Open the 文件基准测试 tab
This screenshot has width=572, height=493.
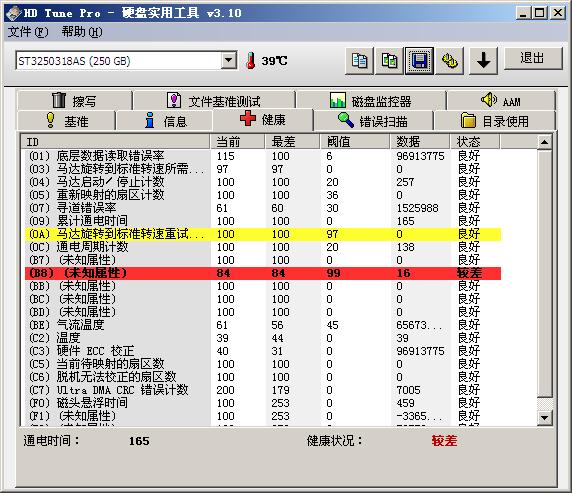[x=214, y=100]
